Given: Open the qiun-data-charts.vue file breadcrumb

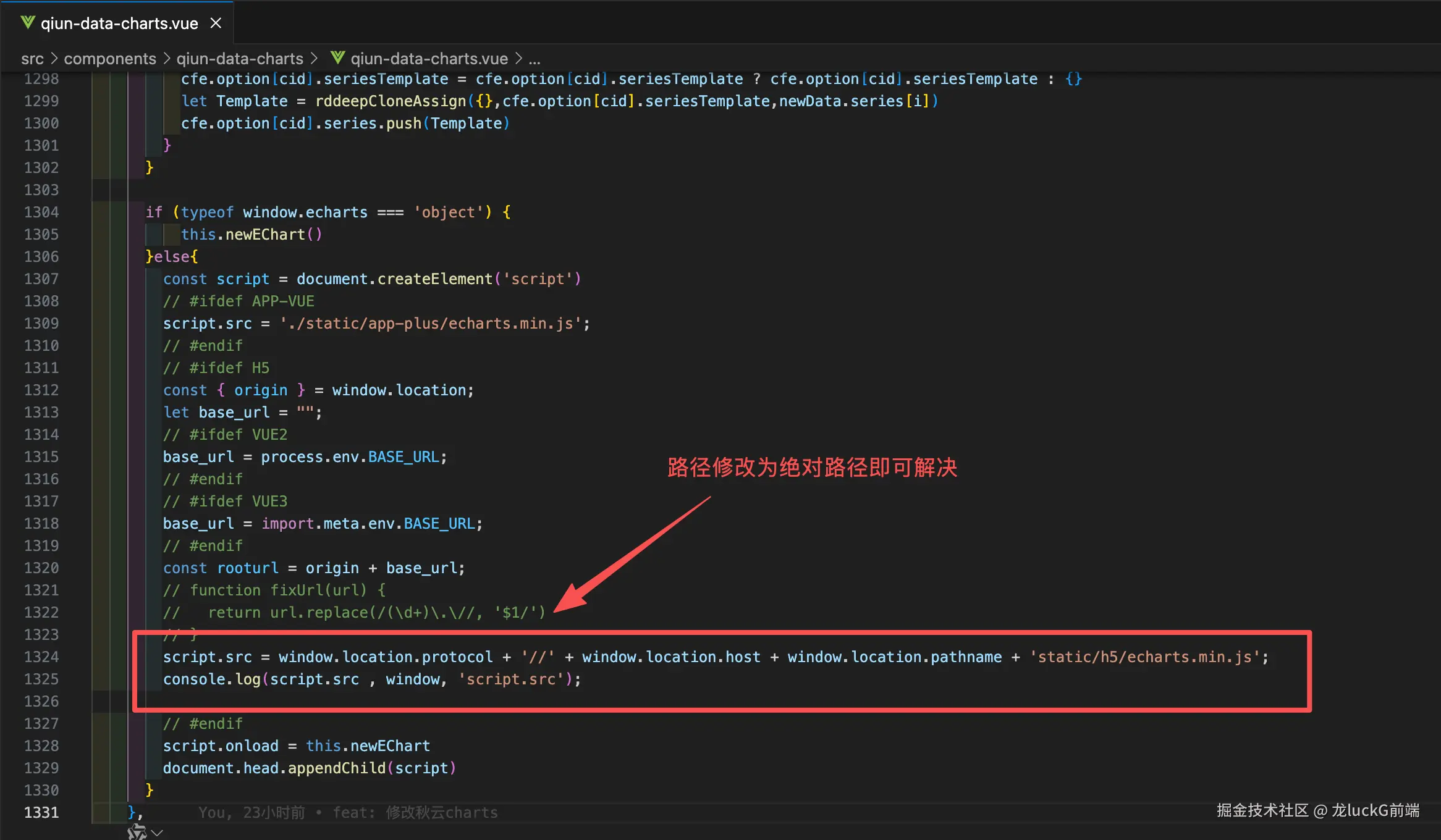Looking at the screenshot, I should click(429, 59).
